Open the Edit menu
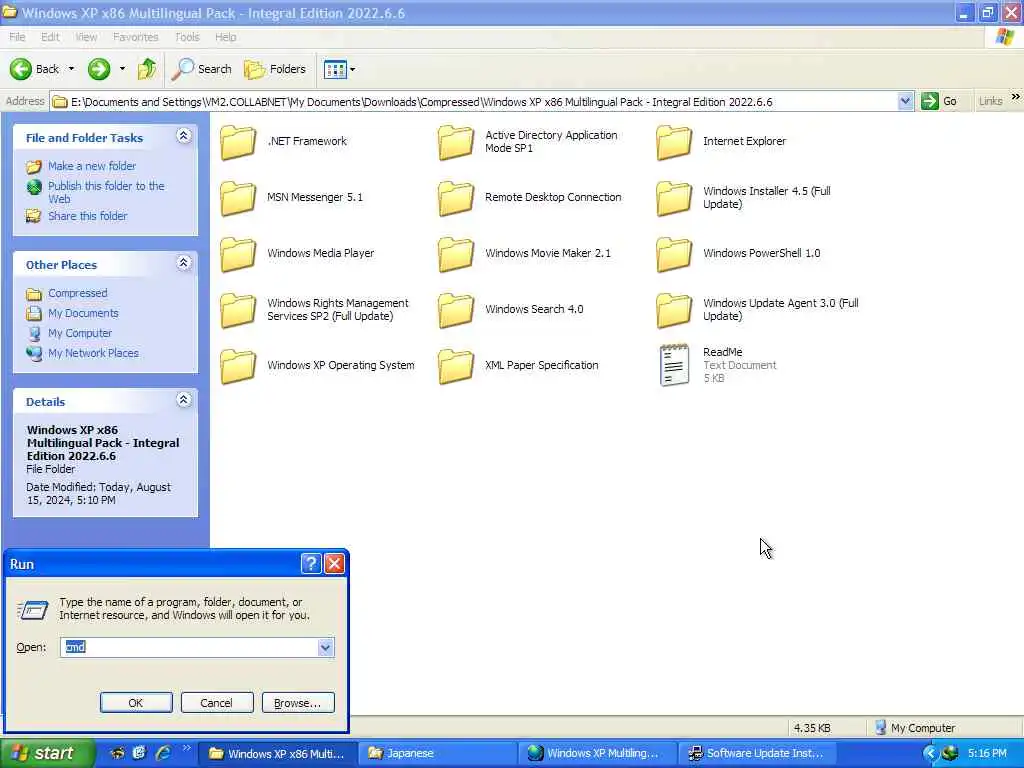The height and width of the screenshot is (768, 1024). click(x=50, y=37)
